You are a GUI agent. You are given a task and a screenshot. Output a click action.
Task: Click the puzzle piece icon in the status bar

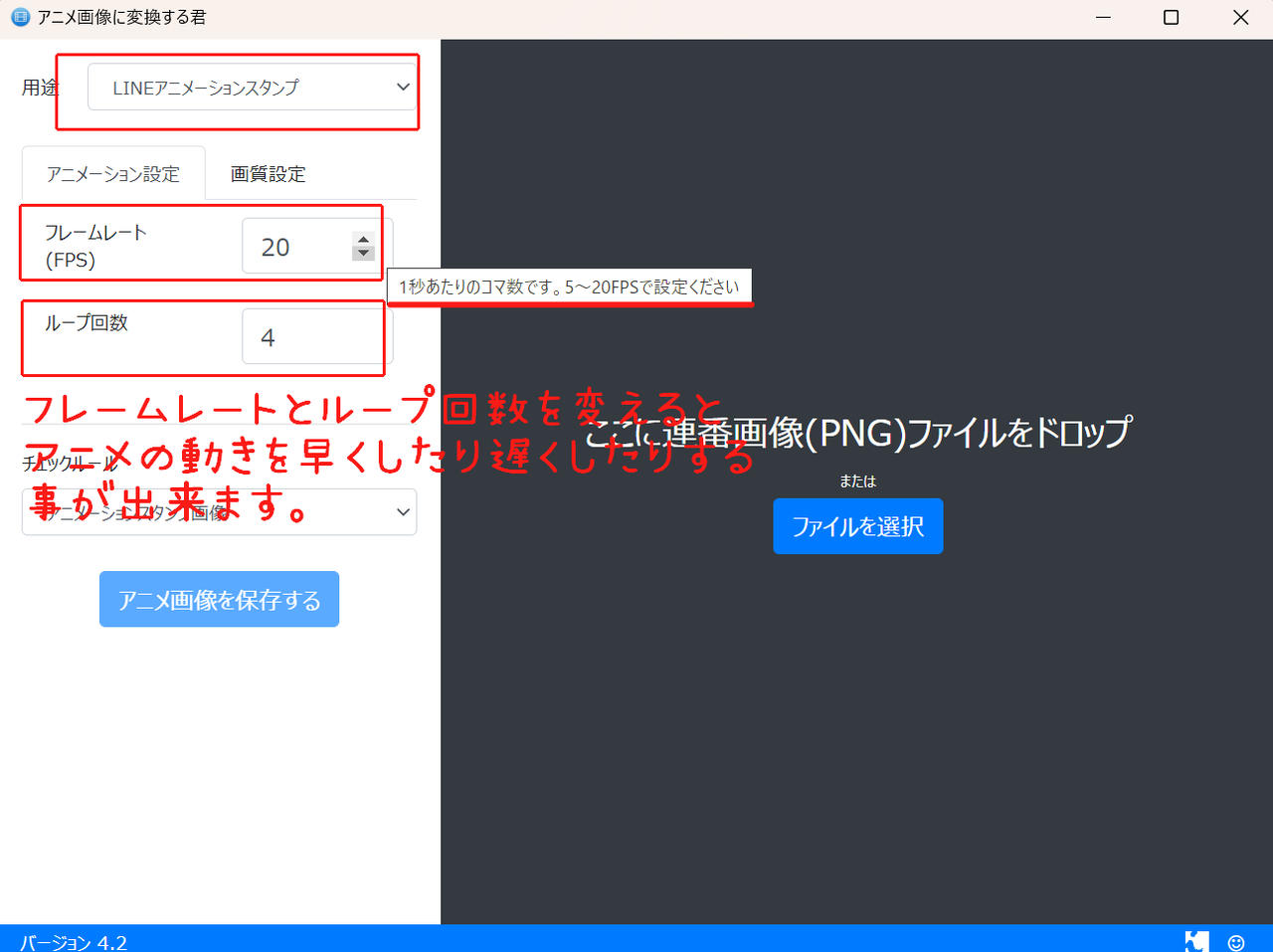[1196, 941]
